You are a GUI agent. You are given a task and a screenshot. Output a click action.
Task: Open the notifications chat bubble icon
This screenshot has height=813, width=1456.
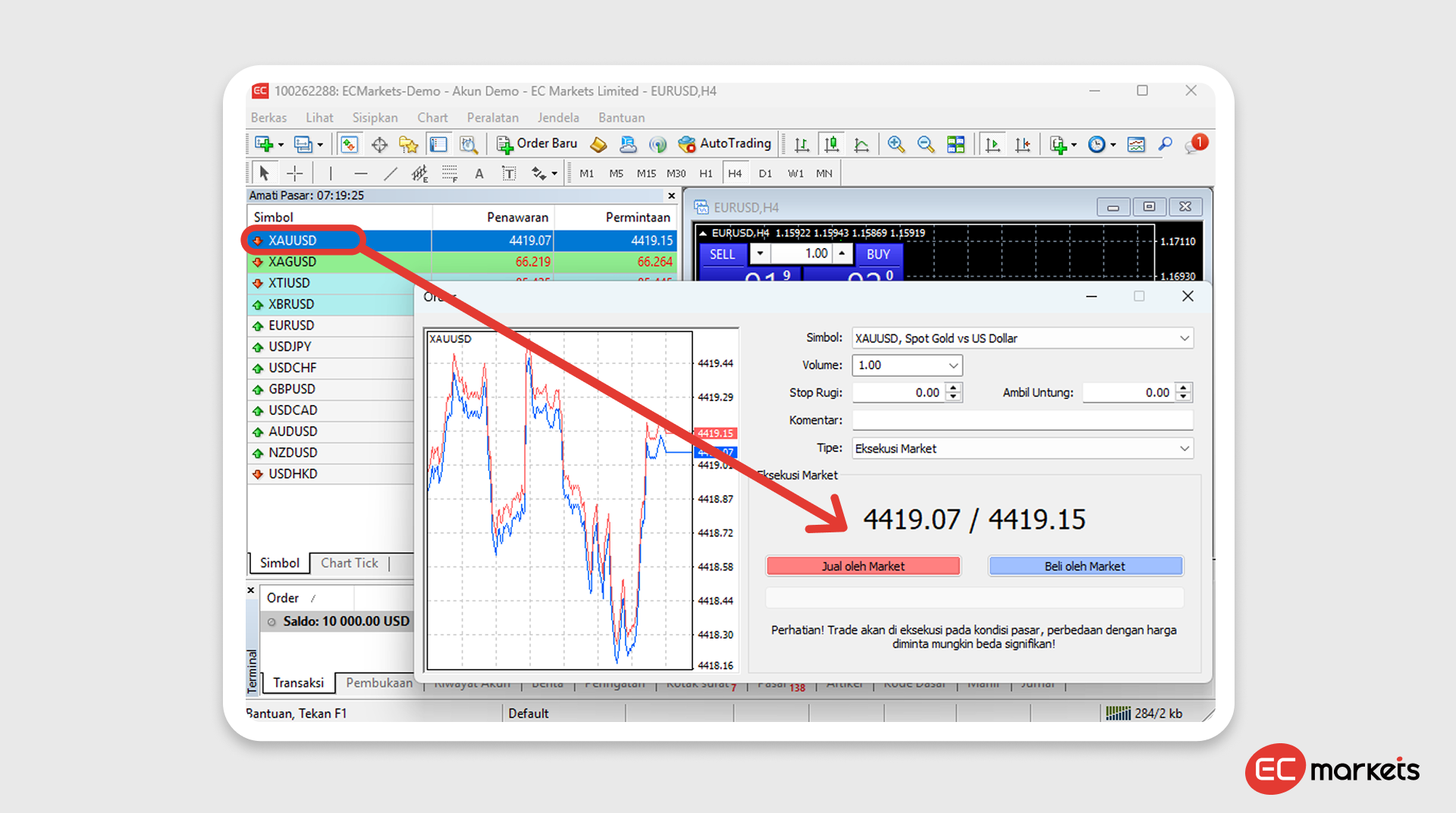tap(1196, 144)
